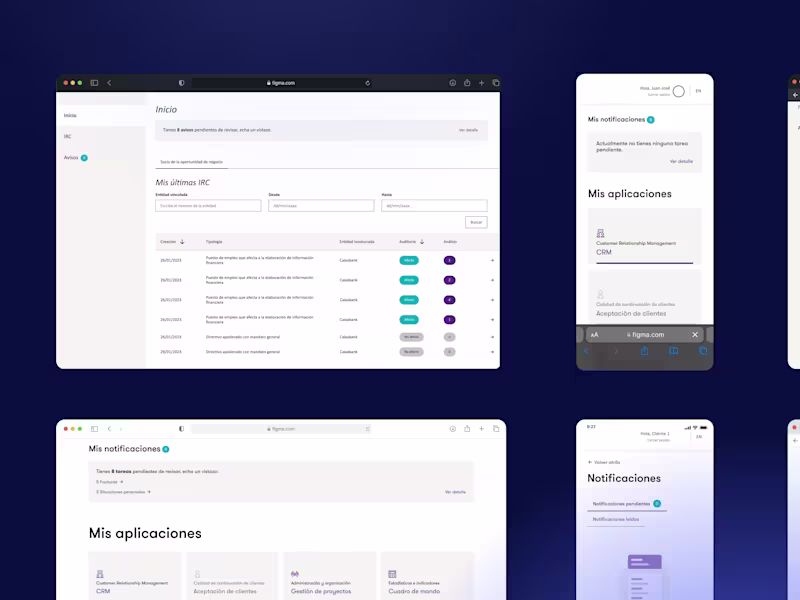Switch to Notificaciones leídas tab
The height and width of the screenshot is (600, 800).
[x=616, y=519]
